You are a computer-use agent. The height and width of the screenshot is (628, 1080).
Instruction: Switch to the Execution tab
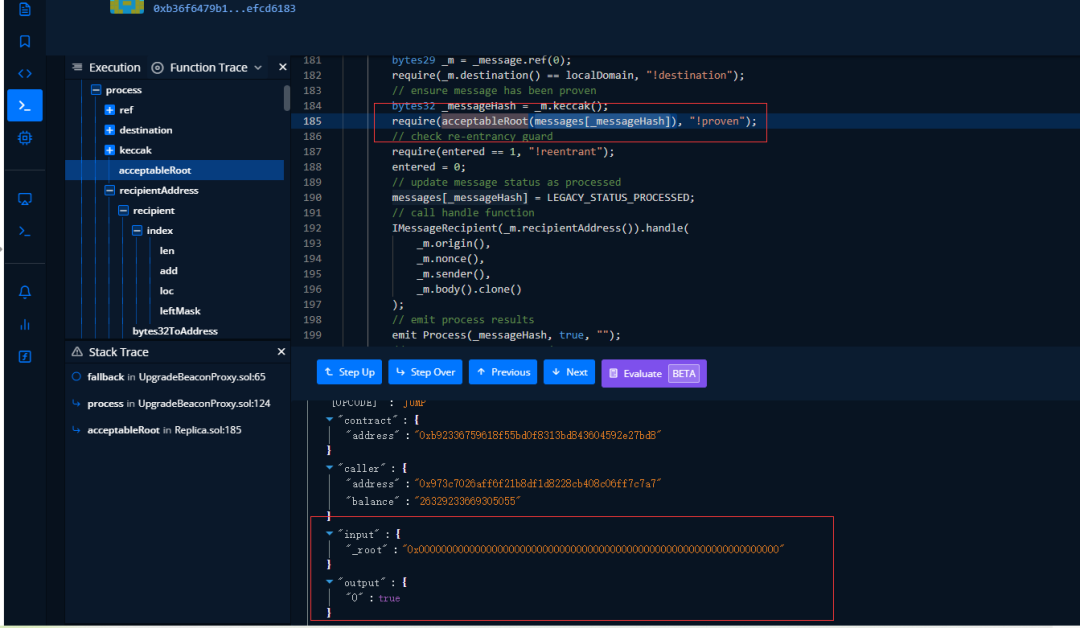[107, 67]
